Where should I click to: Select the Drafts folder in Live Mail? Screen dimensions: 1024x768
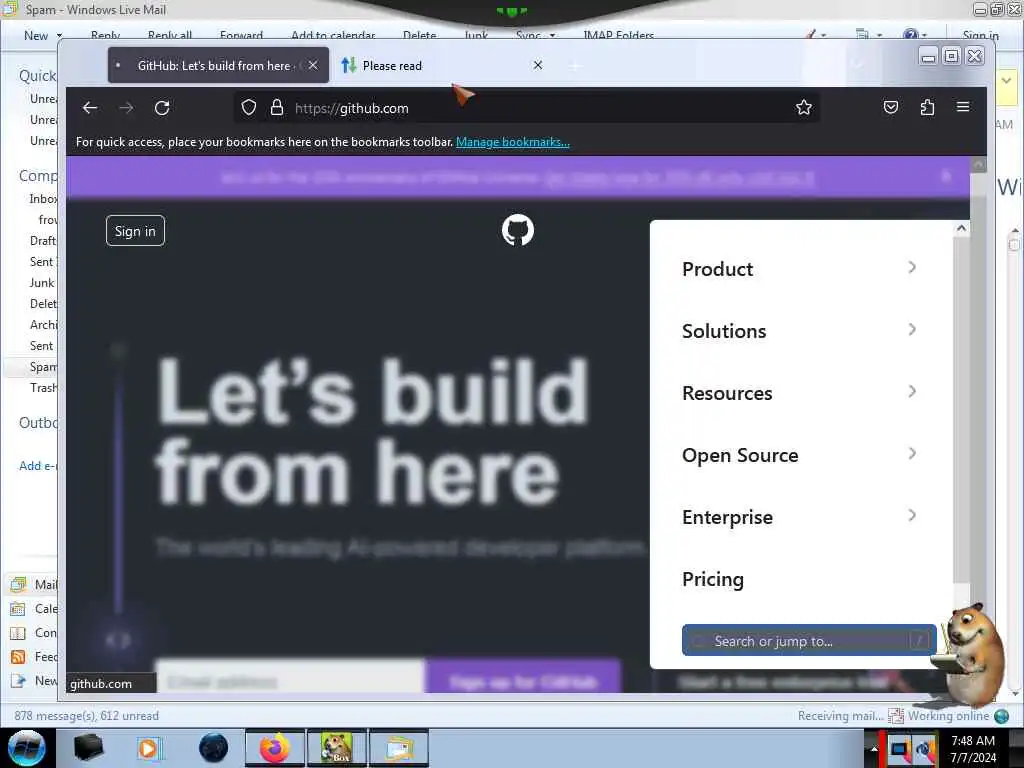click(43, 240)
